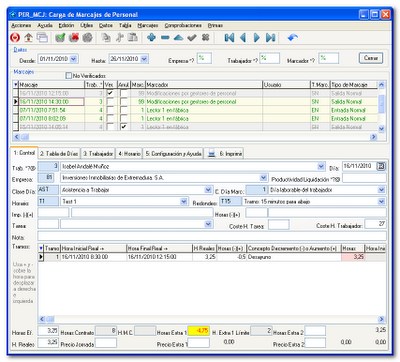Click the printer icon beside Imprimir tab
The width and height of the screenshot is (400, 362).
point(211,154)
